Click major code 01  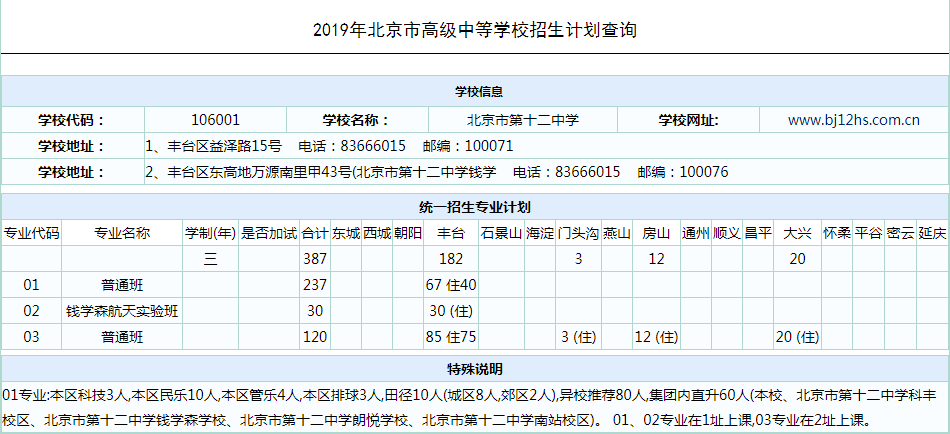[32, 285]
